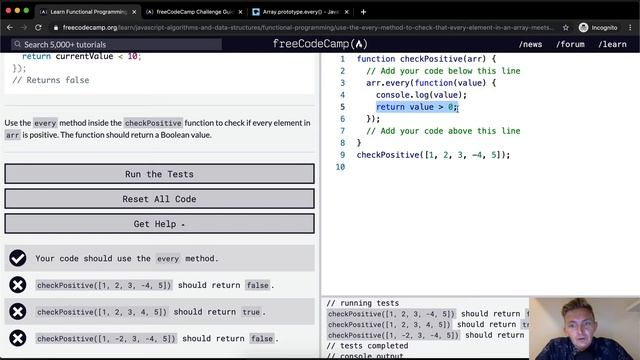Open the Incognito profile icon
Screen dimensions: 640x360
coord(583,27)
